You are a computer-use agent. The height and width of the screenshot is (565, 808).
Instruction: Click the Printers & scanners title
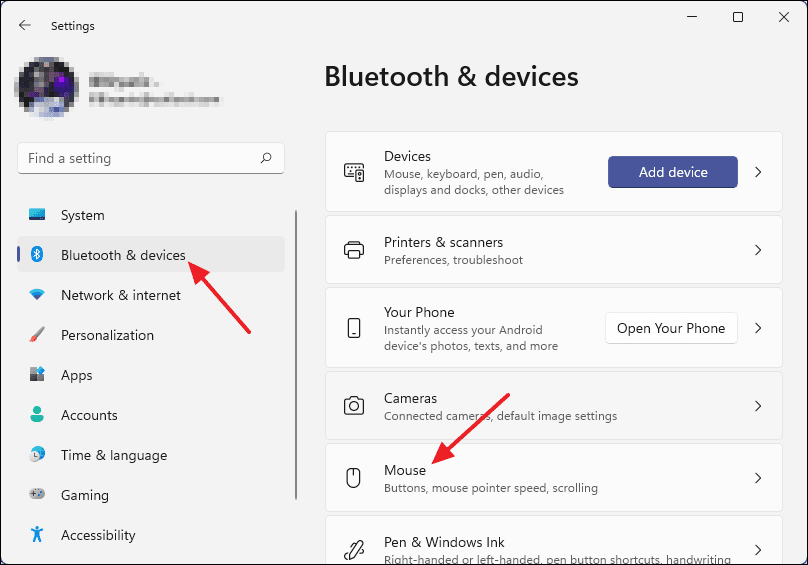pyautogui.click(x=443, y=242)
